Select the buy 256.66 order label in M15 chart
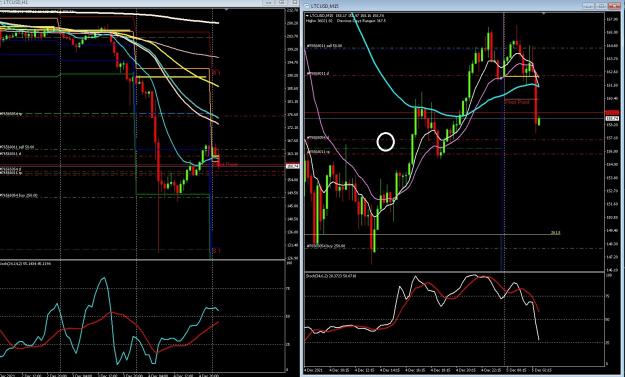The height and width of the screenshot is (377, 625). 326,246
